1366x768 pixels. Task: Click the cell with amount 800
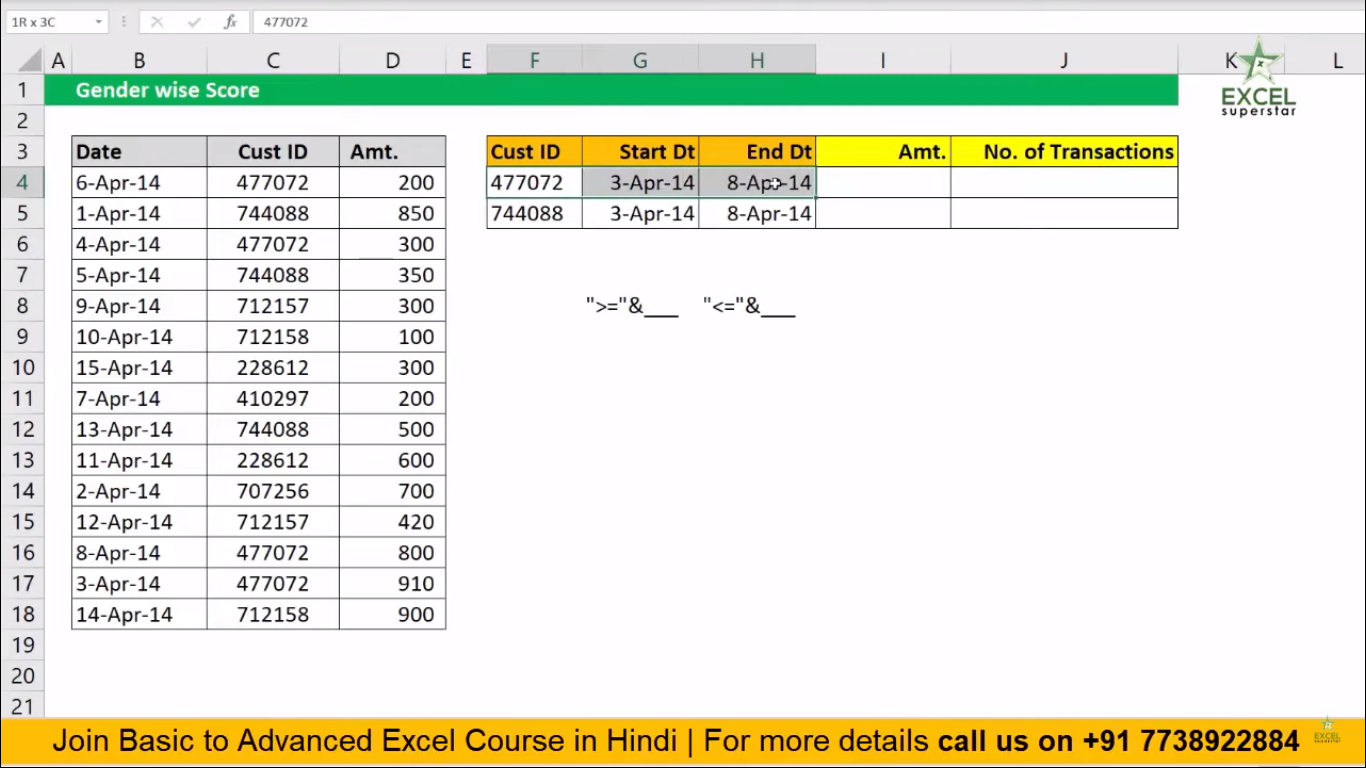pos(392,553)
